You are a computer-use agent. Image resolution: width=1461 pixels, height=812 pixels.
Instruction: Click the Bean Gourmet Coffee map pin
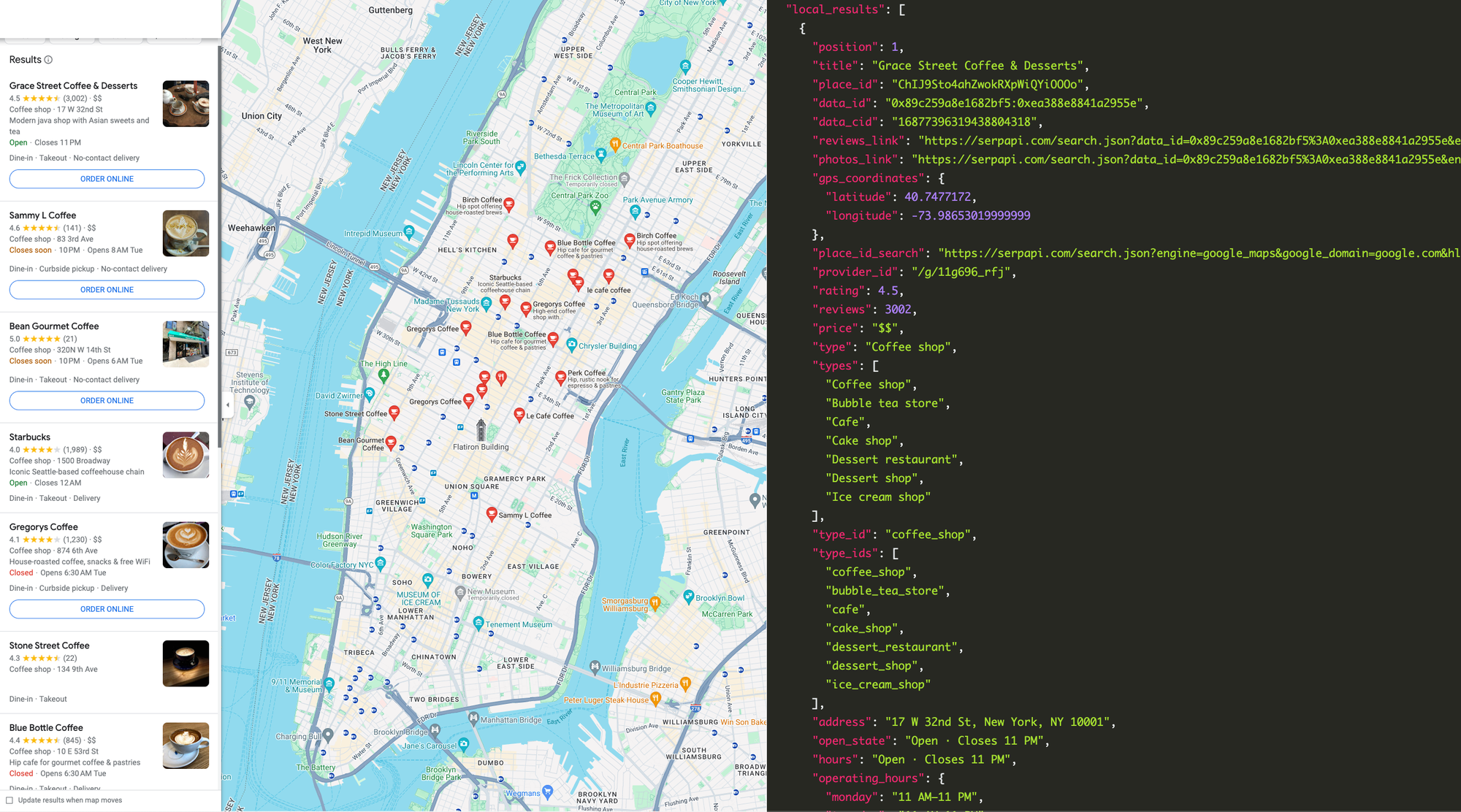click(391, 442)
